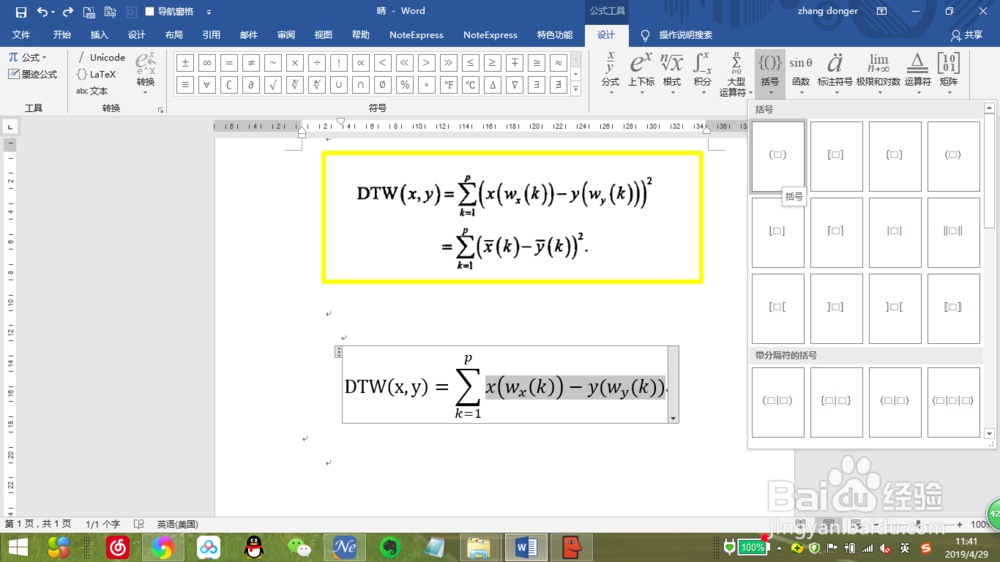Image resolution: width=1000 pixels, height=562 pixels.
Task: Insert the approximately-equal ≈ symbol
Action: (558, 63)
